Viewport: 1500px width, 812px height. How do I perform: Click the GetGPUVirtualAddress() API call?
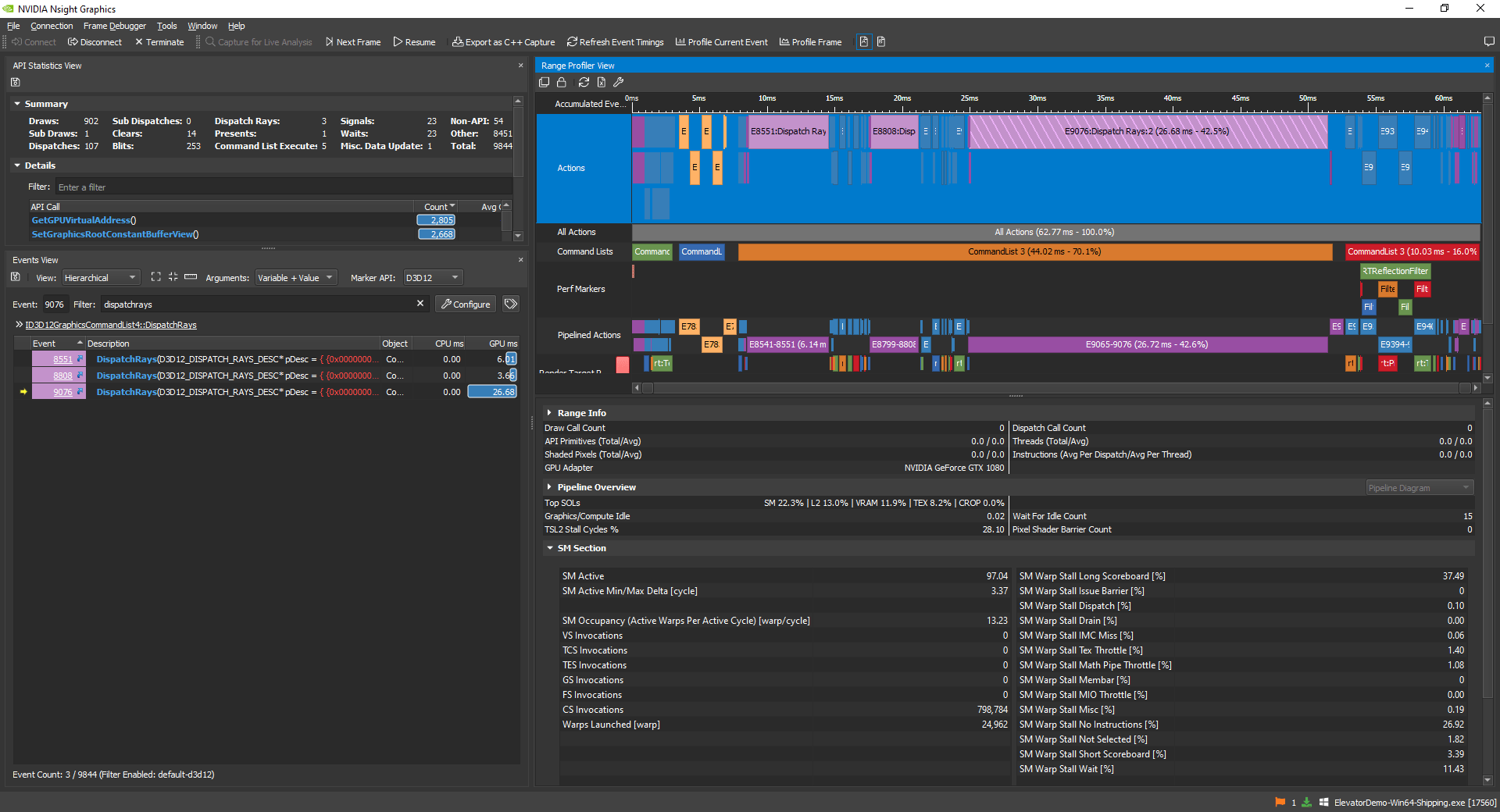click(84, 220)
